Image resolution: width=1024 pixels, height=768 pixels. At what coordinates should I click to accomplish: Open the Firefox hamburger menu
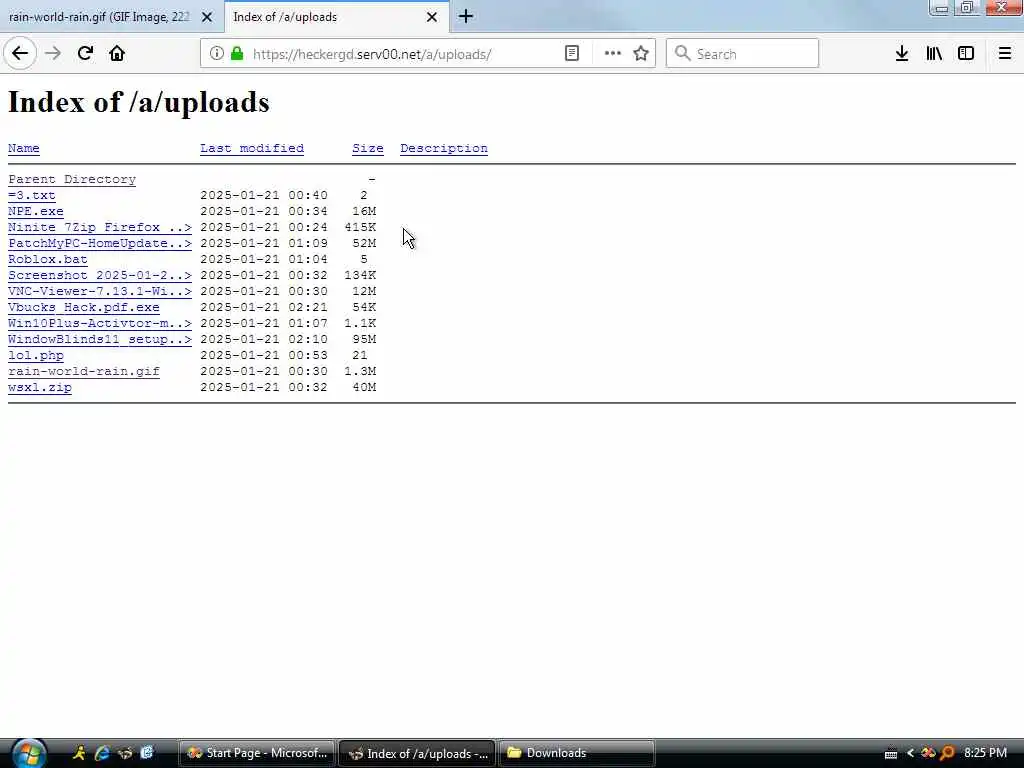click(x=1005, y=54)
